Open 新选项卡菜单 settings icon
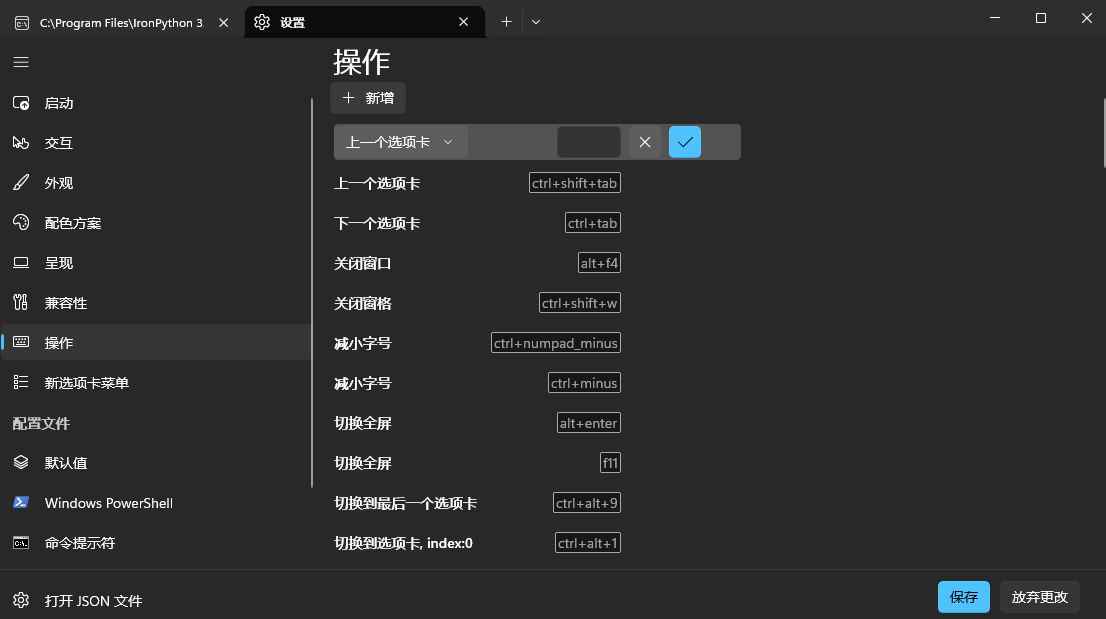 [x=20, y=383]
